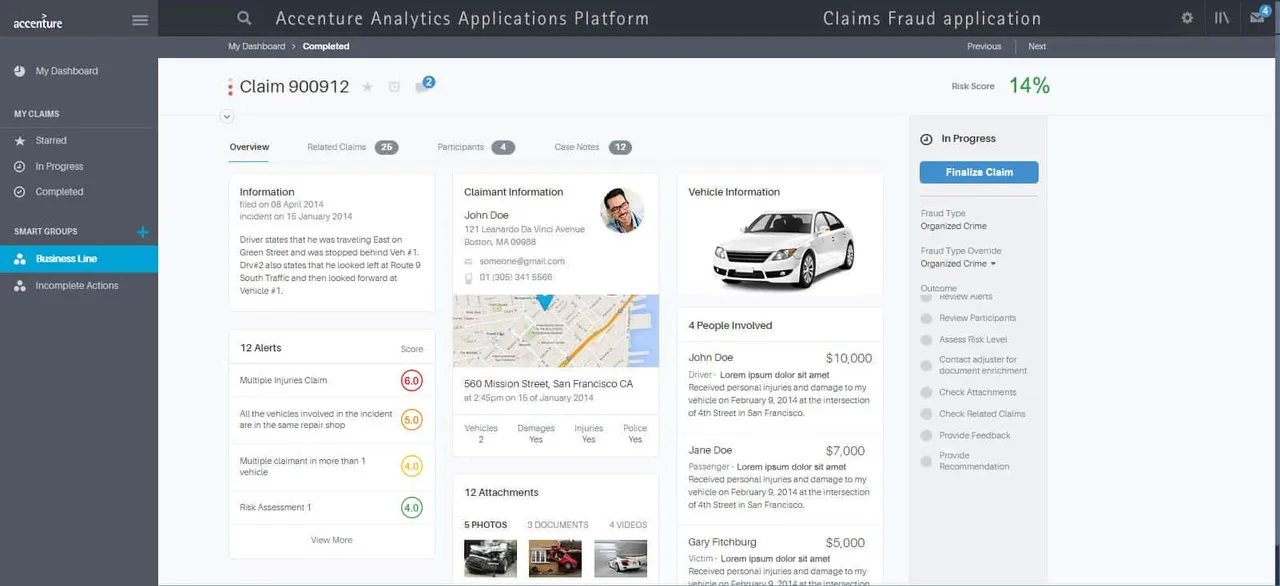
Task: Toggle the Check Attachments checklist circle
Action: click(926, 393)
